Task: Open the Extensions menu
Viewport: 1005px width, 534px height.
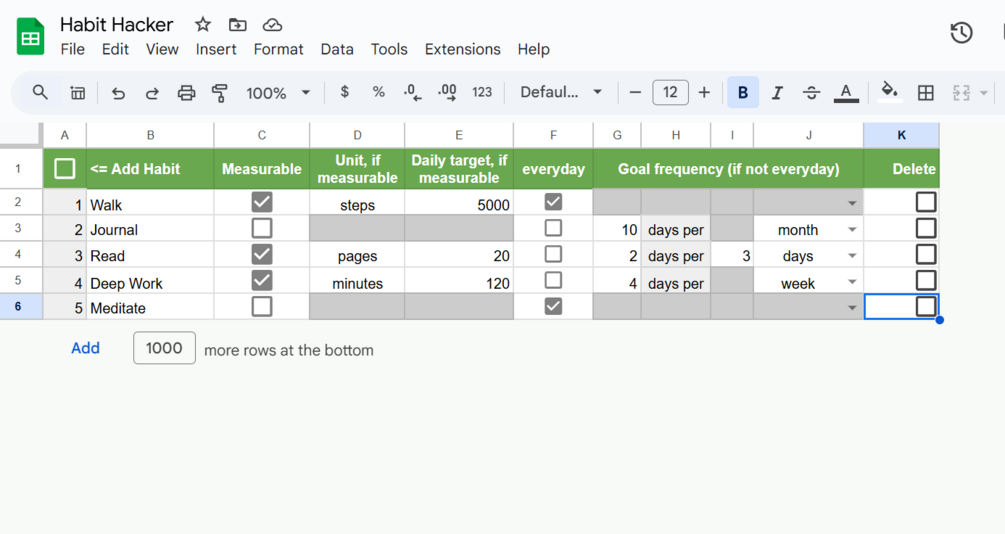Action: coord(462,49)
